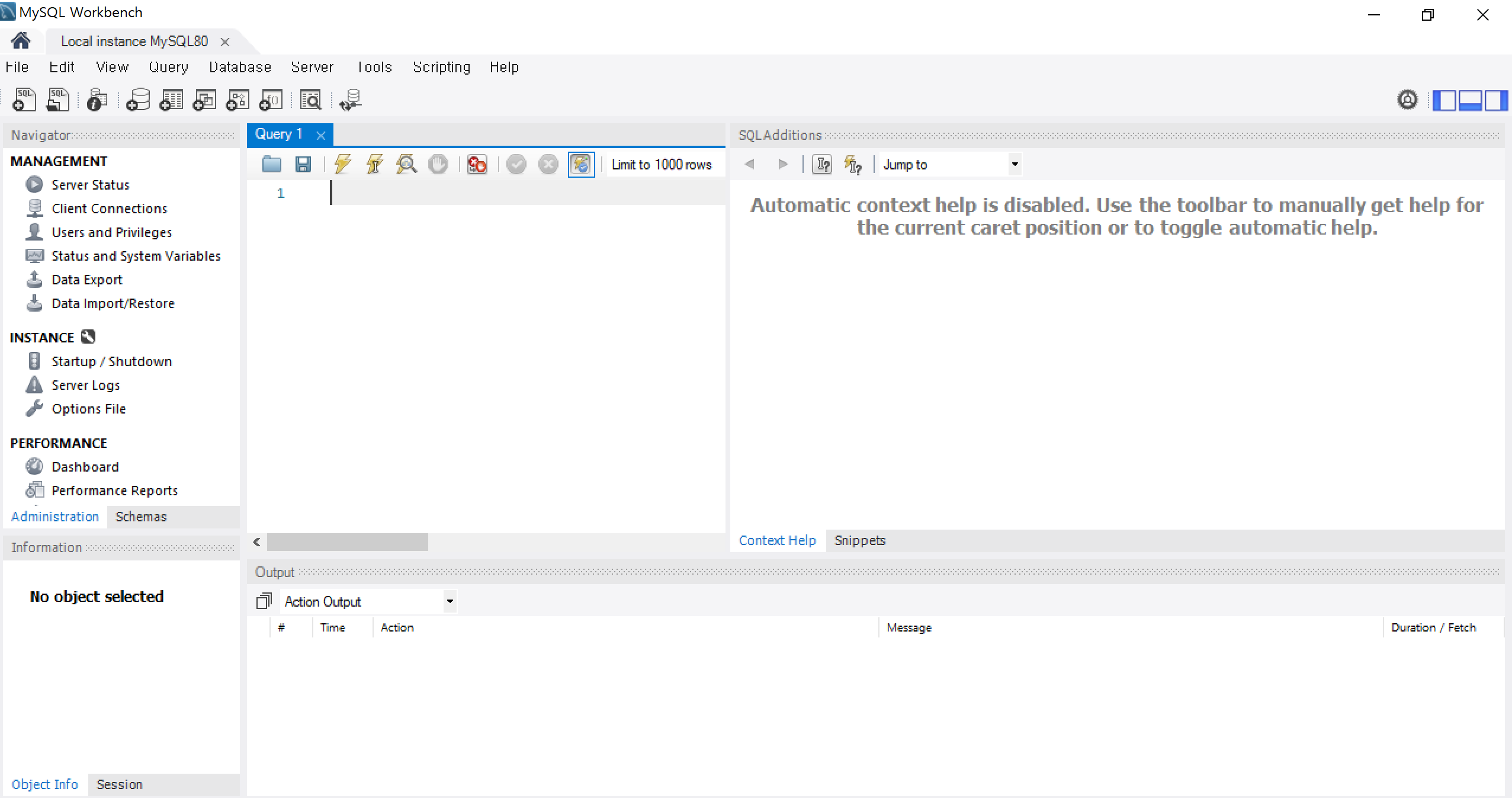Screen dimensions: 1512x798
Task: Toggle automatic context help
Action: coord(853,164)
